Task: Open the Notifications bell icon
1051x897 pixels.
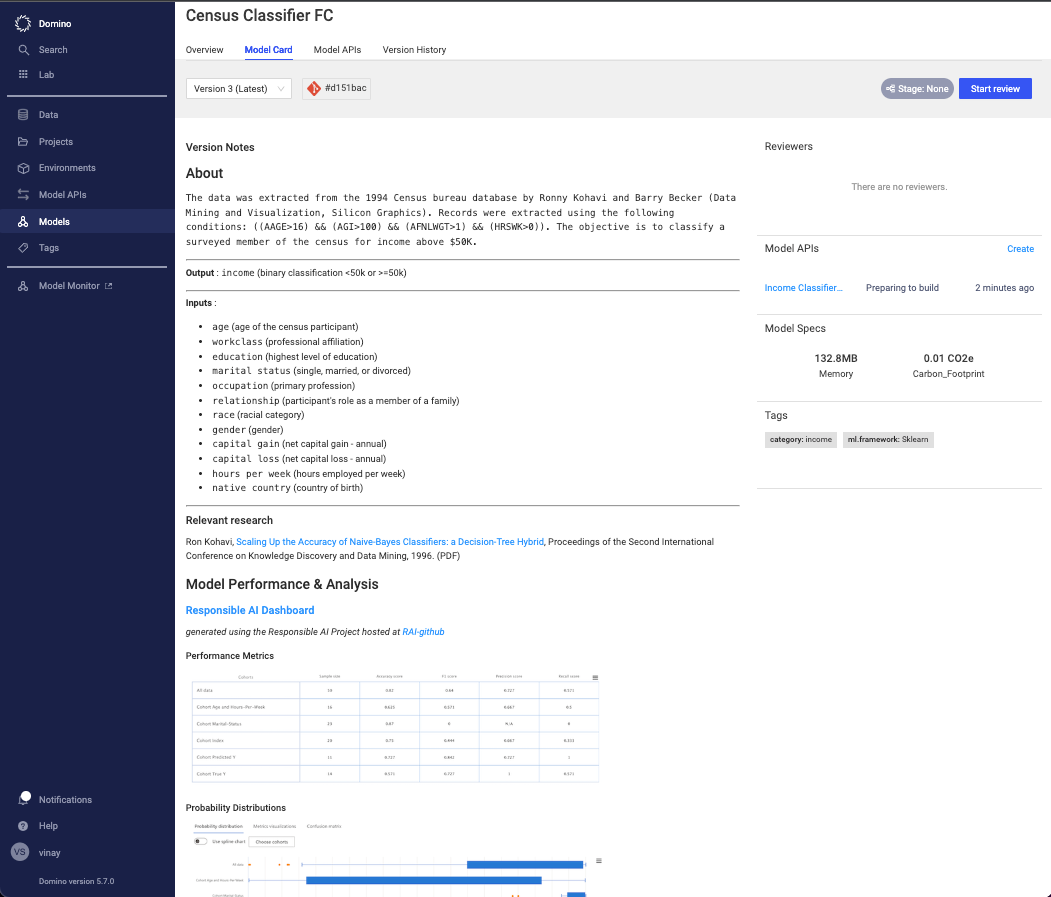Action: tap(22, 798)
